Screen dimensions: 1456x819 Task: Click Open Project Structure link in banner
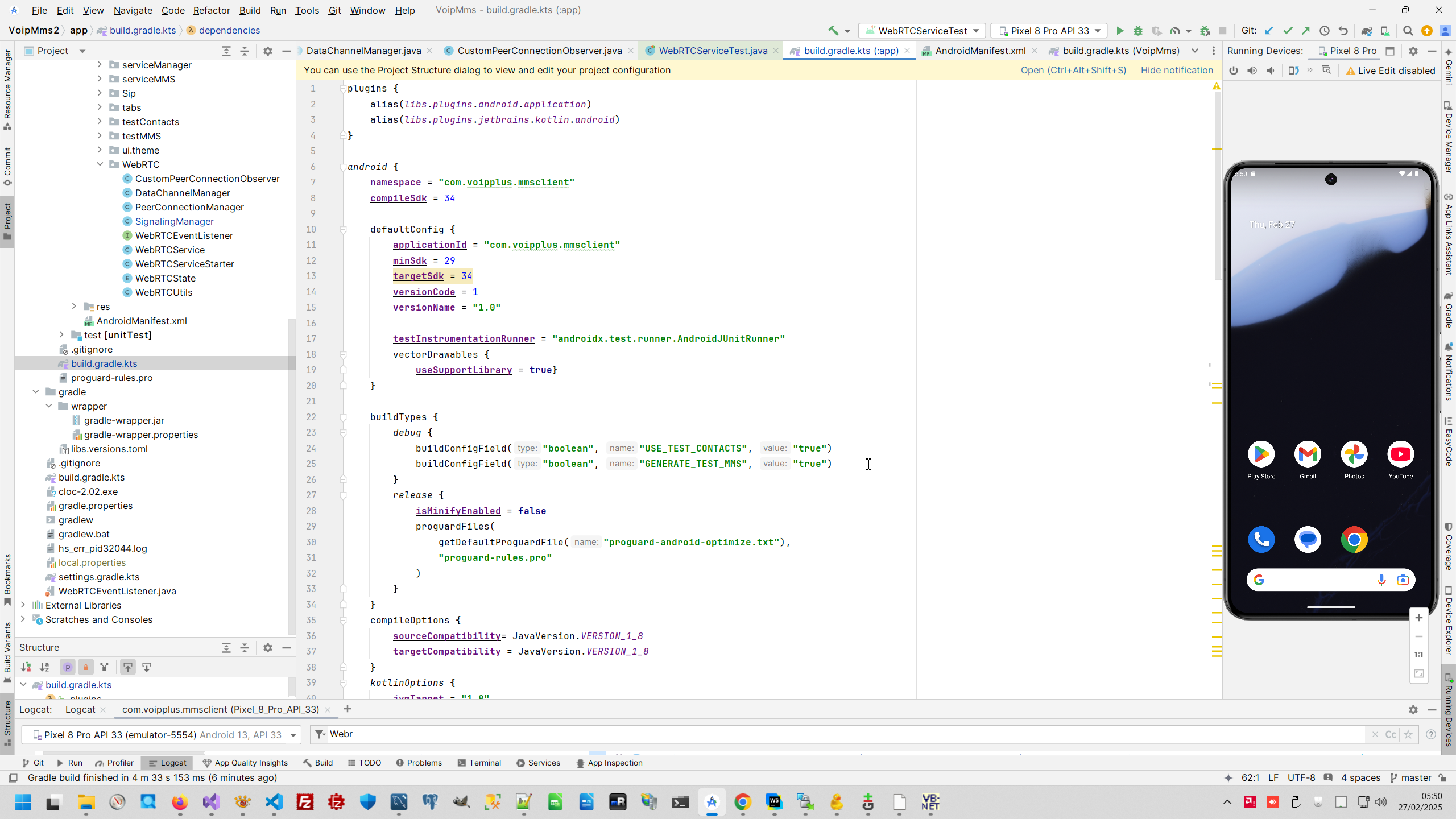pyautogui.click(x=1073, y=70)
